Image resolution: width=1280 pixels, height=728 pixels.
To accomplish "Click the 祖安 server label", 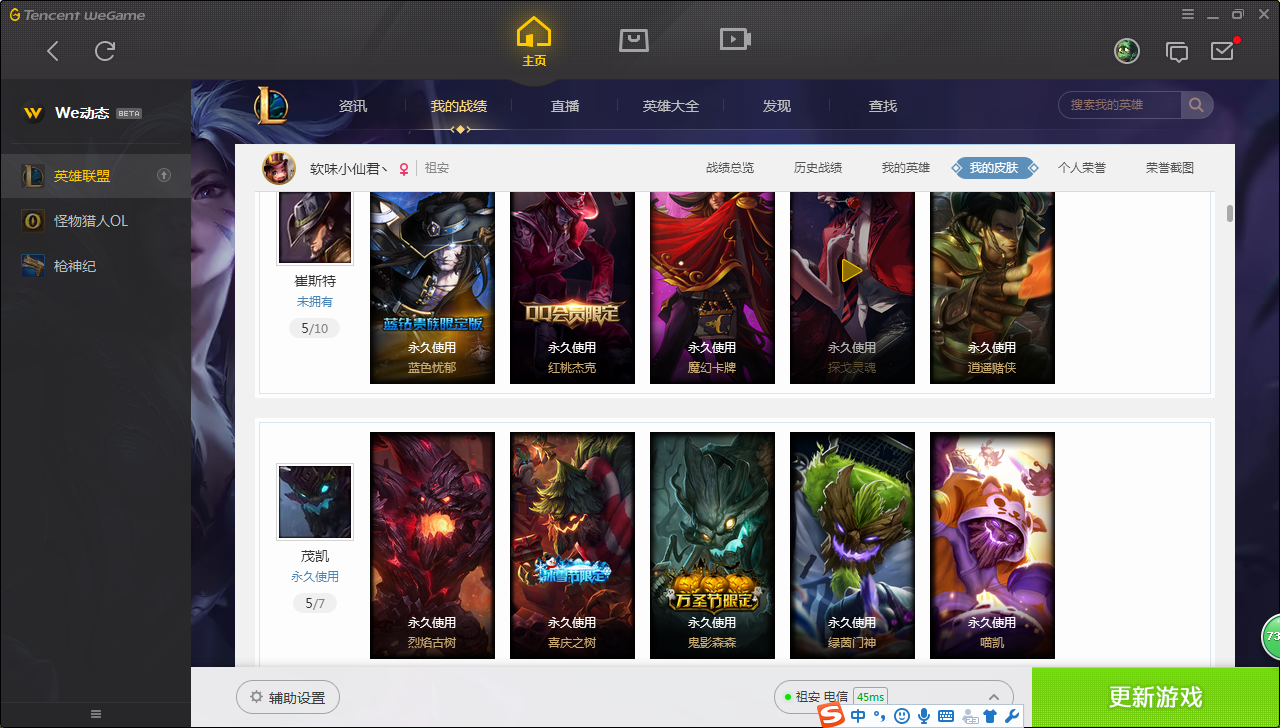I will 437,168.
